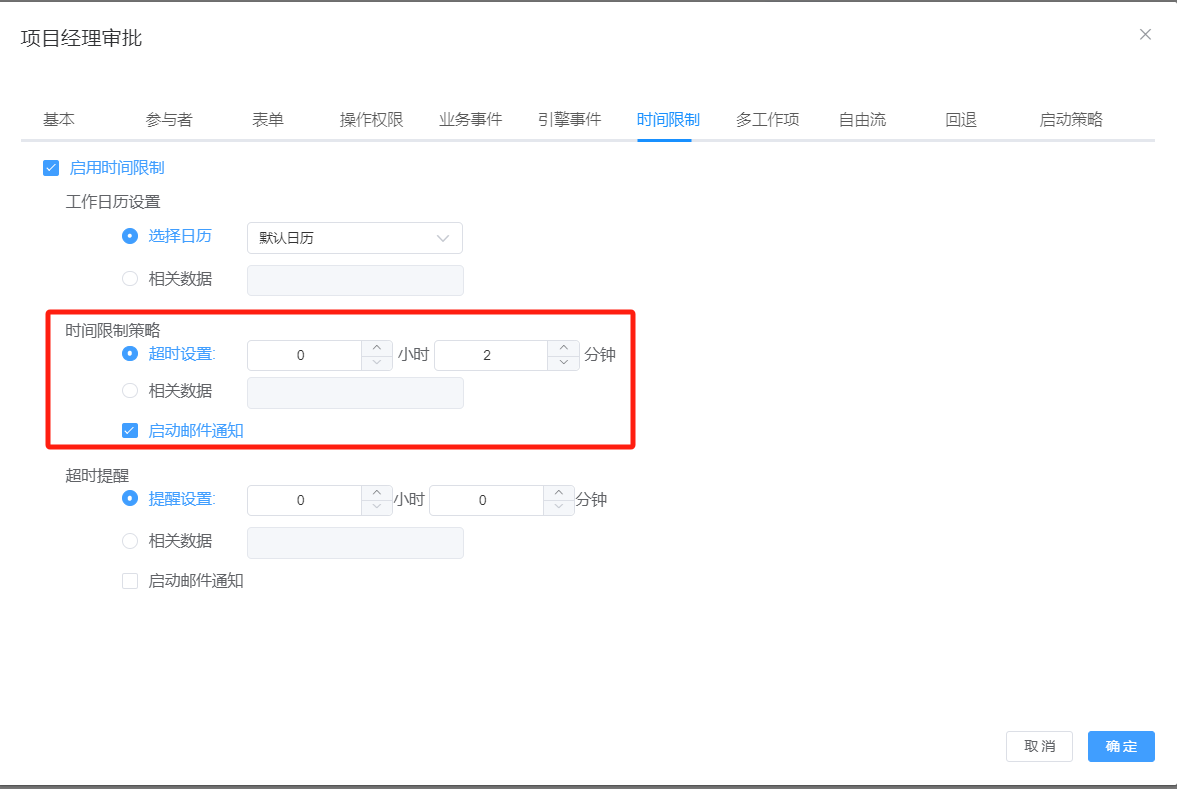1177x789 pixels.
Task: Click the 确定 button
Action: (x=1121, y=747)
